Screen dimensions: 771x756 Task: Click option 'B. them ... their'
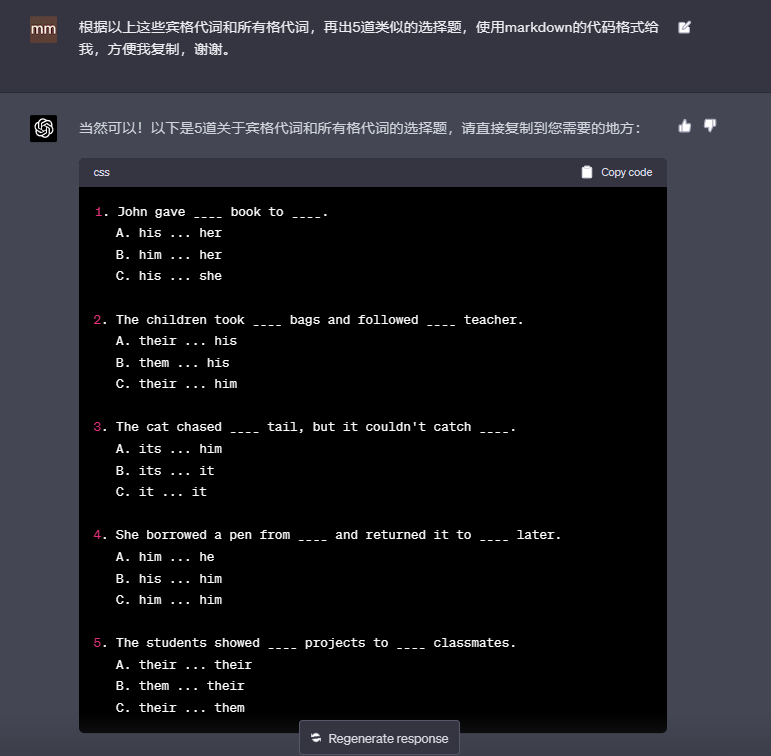[x=180, y=686]
